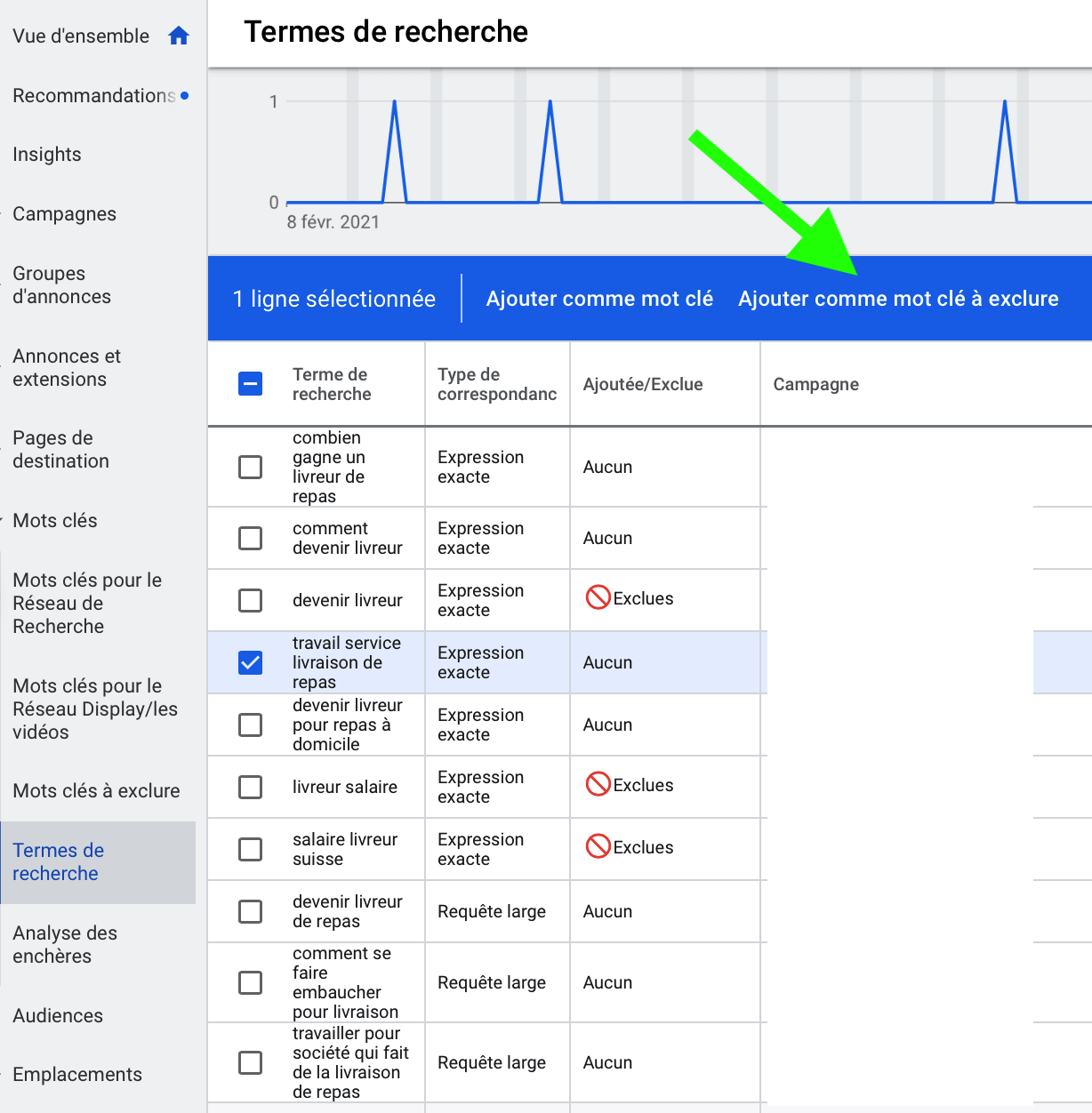Click the search term 'travail service livraison de repas'
Viewport: 1092px width, 1113px height.
347,662
